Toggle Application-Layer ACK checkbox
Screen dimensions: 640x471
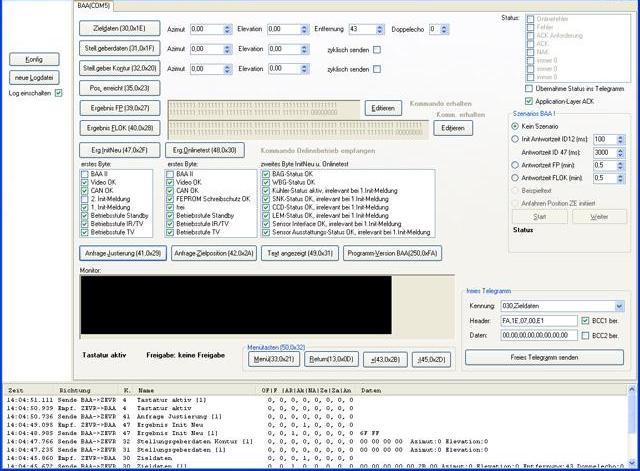[x=529, y=101]
